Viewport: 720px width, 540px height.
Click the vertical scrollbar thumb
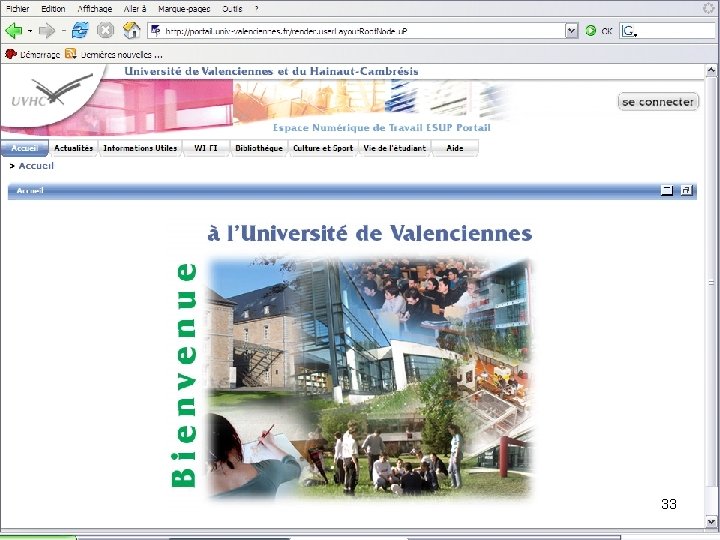point(711,282)
